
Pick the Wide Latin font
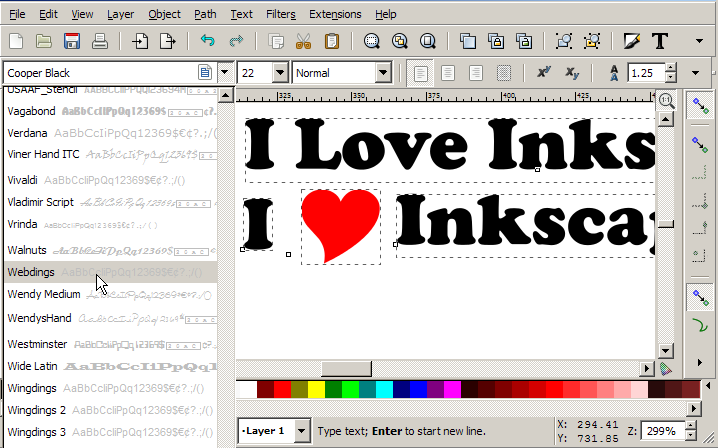(x=110, y=366)
